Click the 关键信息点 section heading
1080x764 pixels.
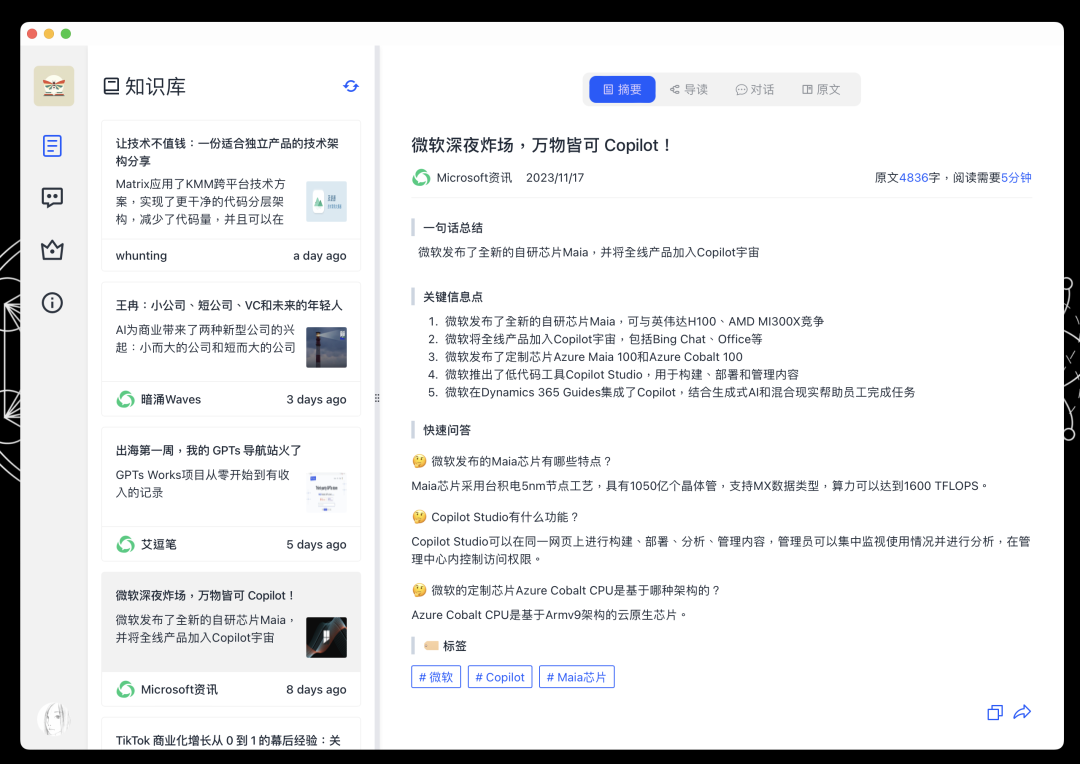pos(453,297)
